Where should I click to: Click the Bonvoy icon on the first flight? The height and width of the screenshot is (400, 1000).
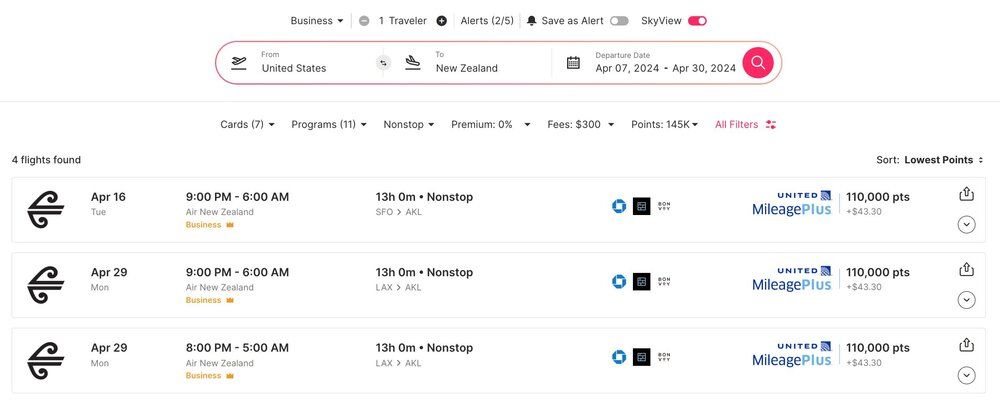[x=665, y=206]
